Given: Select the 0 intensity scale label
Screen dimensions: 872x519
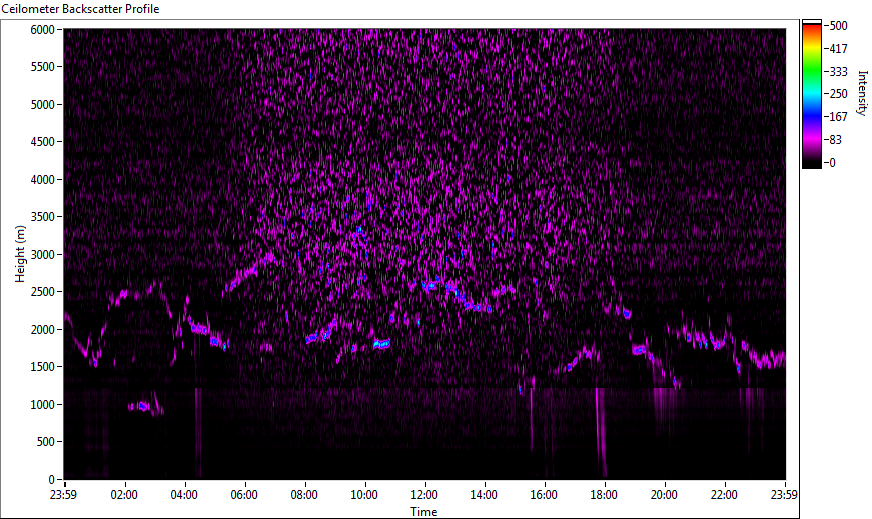Looking at the screenshot, I should (x=832, y=162).
